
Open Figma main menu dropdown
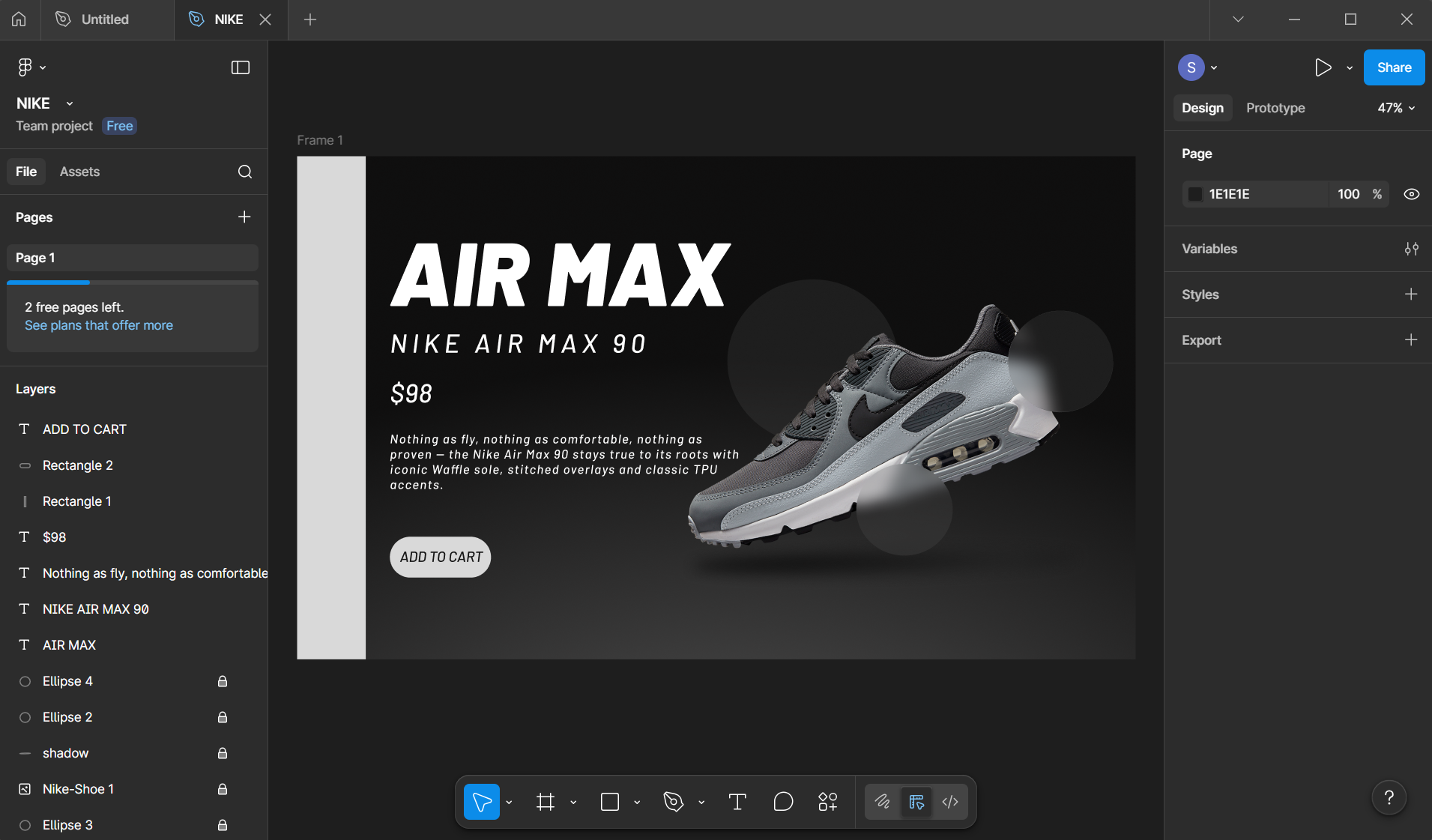coord(31,67)
